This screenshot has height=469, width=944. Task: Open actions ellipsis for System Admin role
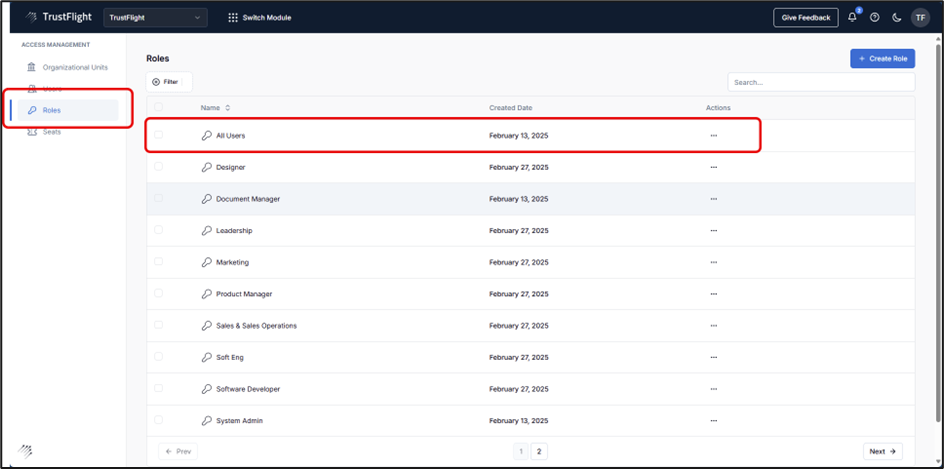tap(713, 421)
